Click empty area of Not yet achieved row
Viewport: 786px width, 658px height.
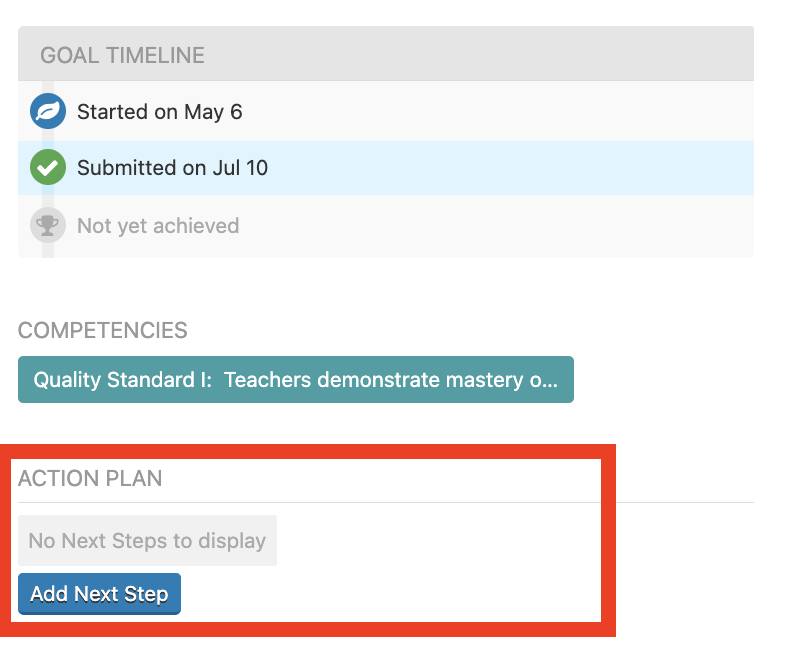click(x=501, y=227)
